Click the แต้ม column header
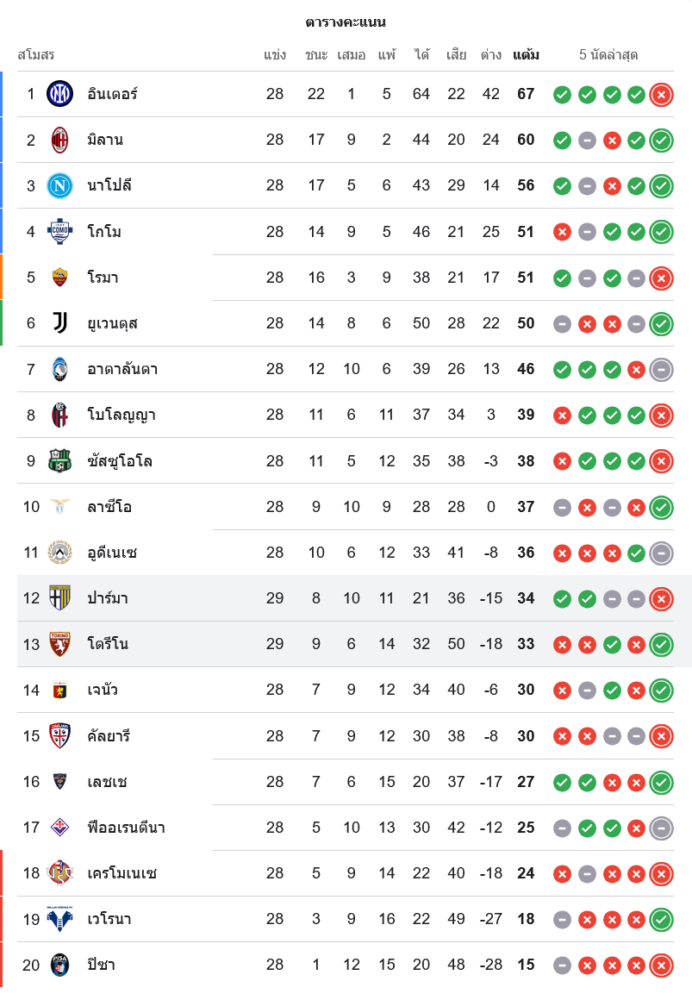Screen dimensions: 692x1000 [526, 55]
